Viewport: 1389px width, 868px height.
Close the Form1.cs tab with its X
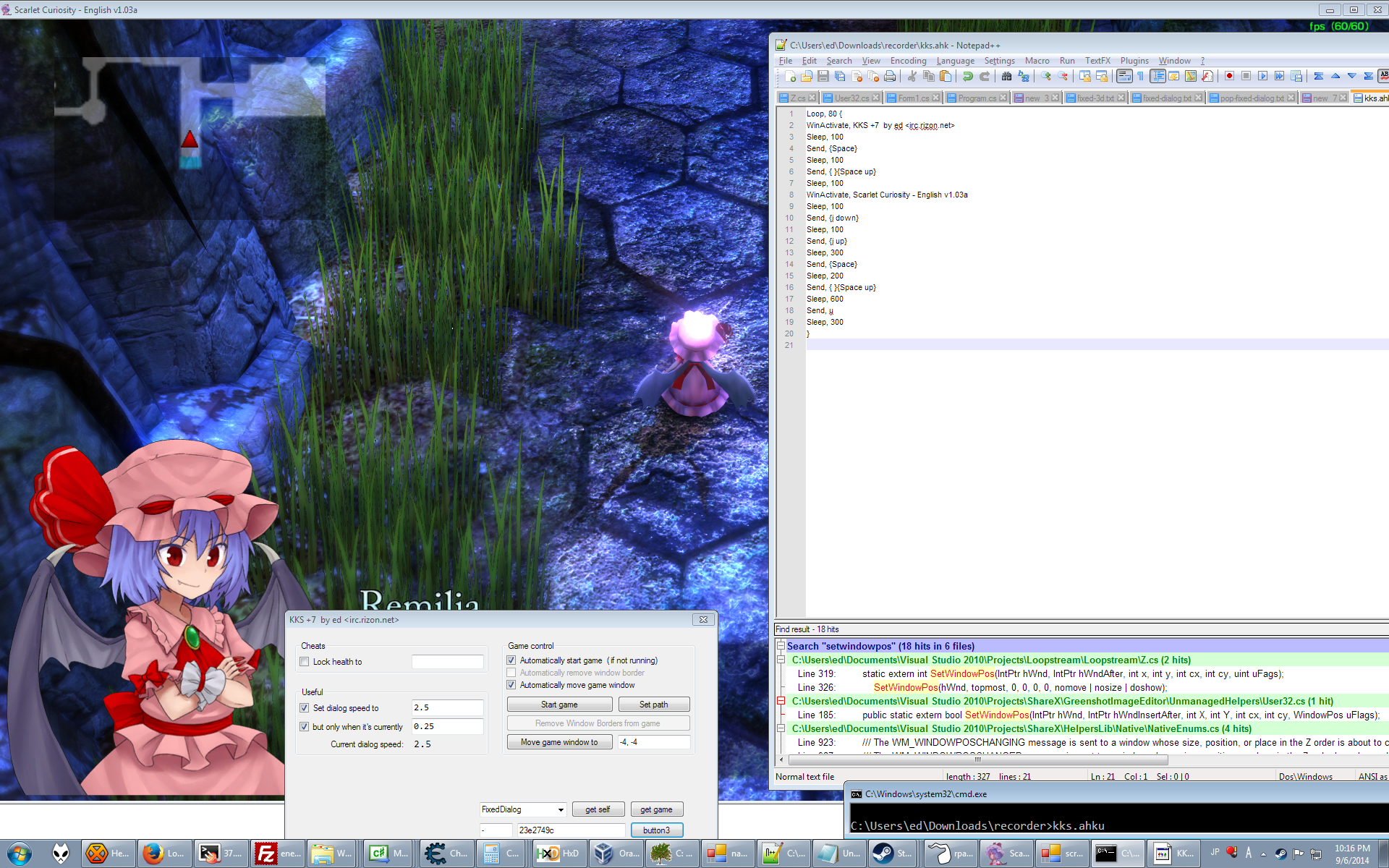point(936,98)
